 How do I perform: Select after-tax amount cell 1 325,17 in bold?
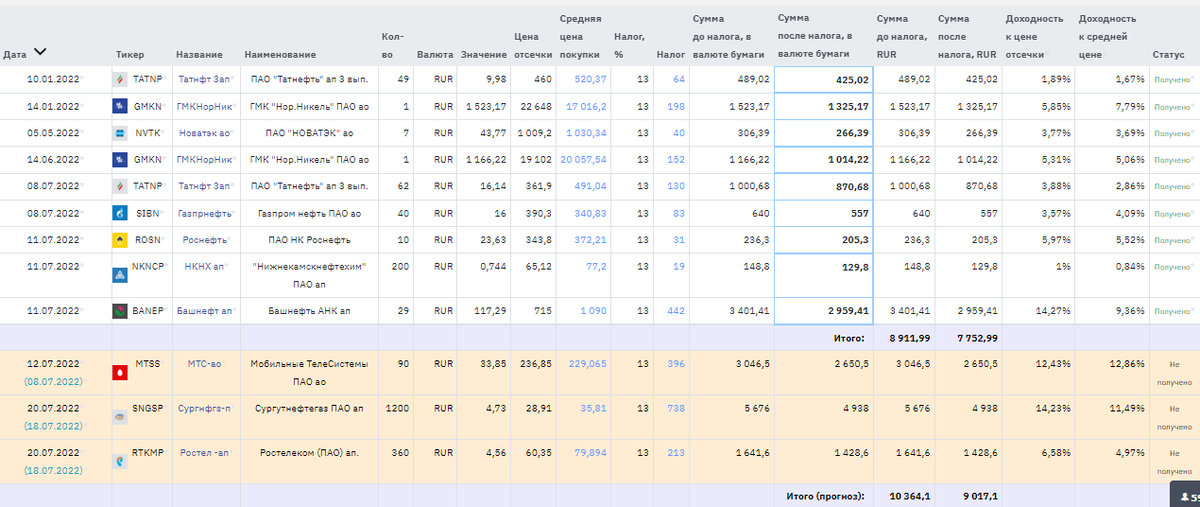tap(824, 106)
